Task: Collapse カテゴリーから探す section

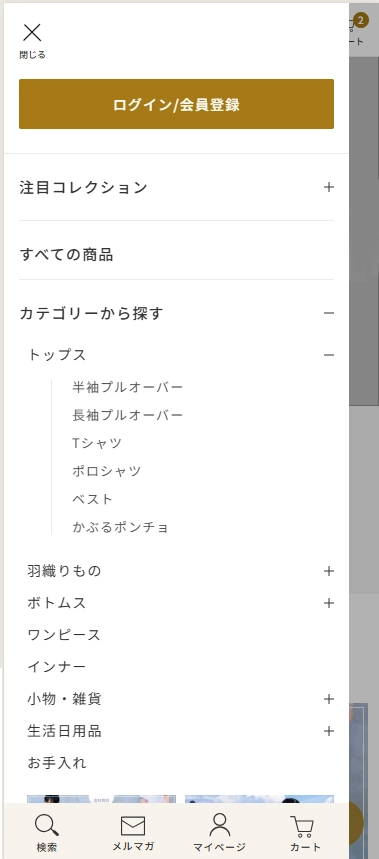Action: 329,313
